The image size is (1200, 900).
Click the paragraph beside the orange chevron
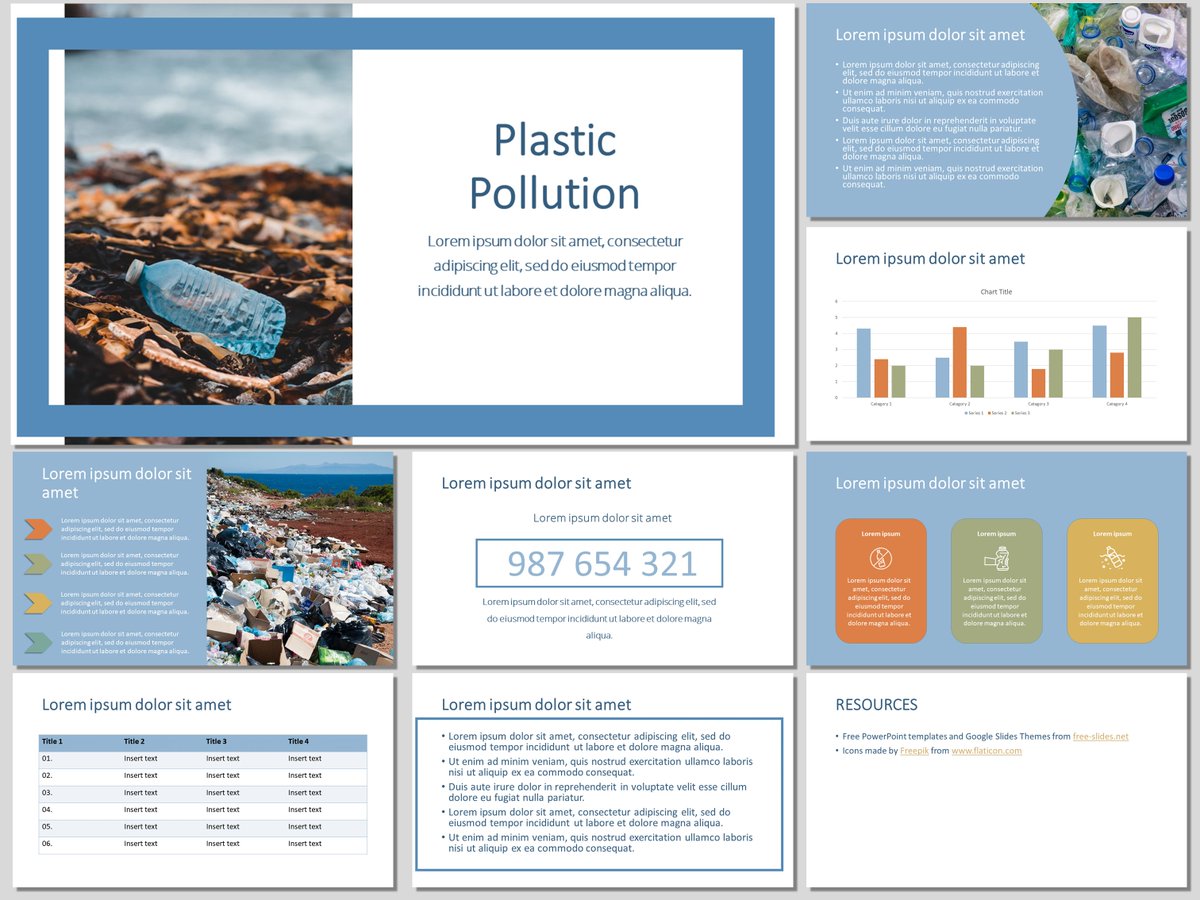125,529
